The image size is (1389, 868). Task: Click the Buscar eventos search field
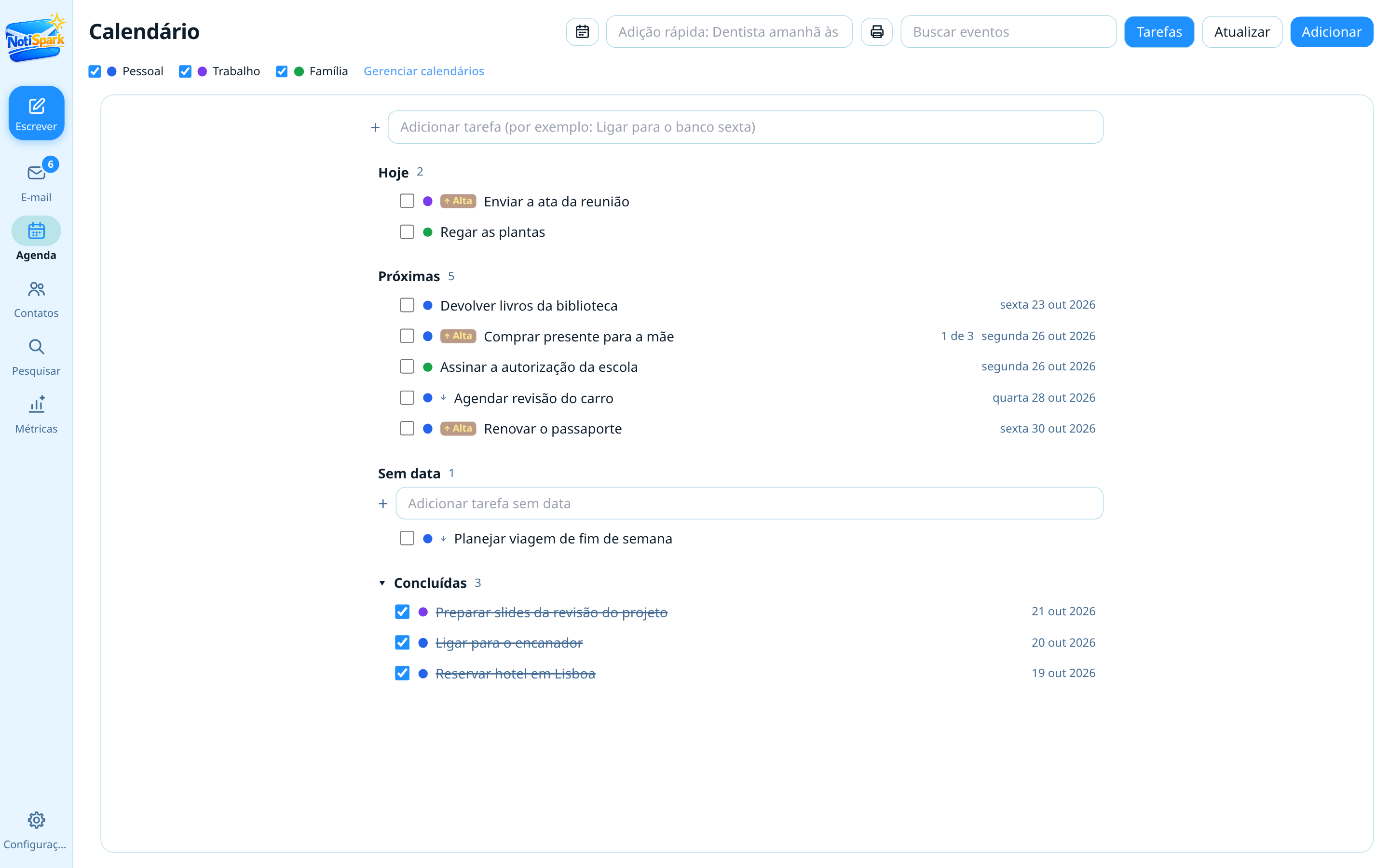pos(1008,31)
